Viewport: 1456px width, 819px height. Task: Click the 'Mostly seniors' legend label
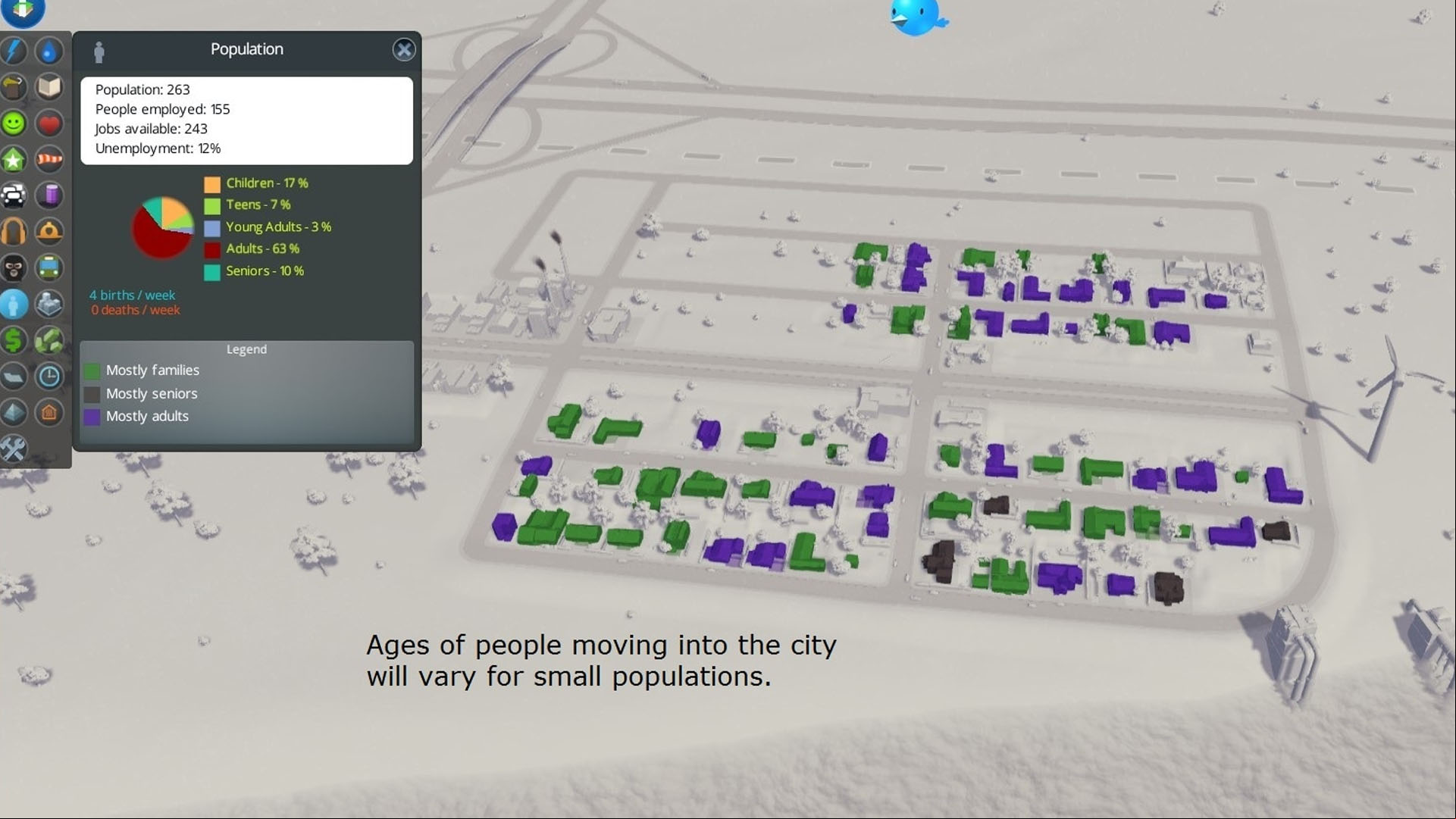[152, 394]
